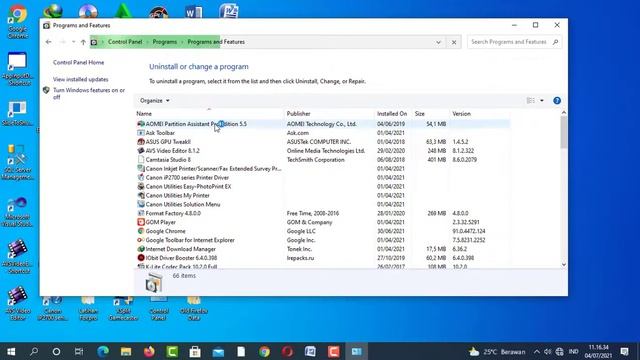Select AOMEI Partition Assistant row icon

pyautogui.click(x=141, y=124)
